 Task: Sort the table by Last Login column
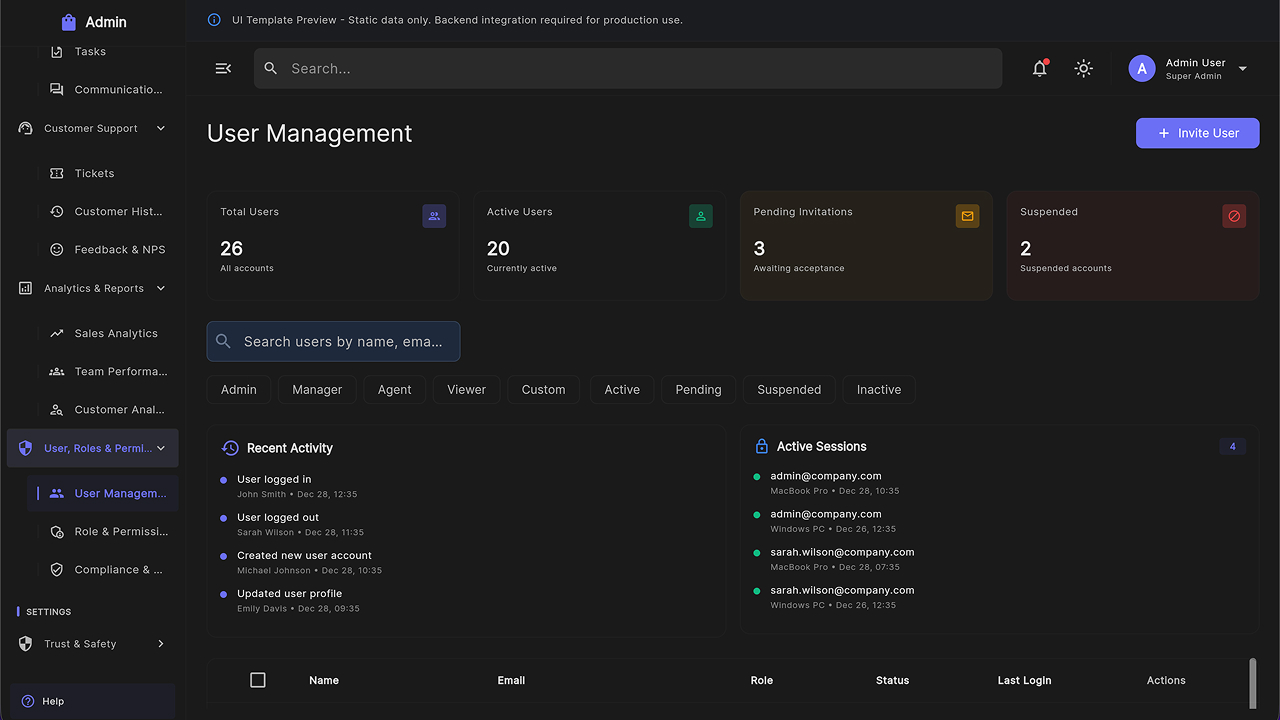[x=1024, y=680]
